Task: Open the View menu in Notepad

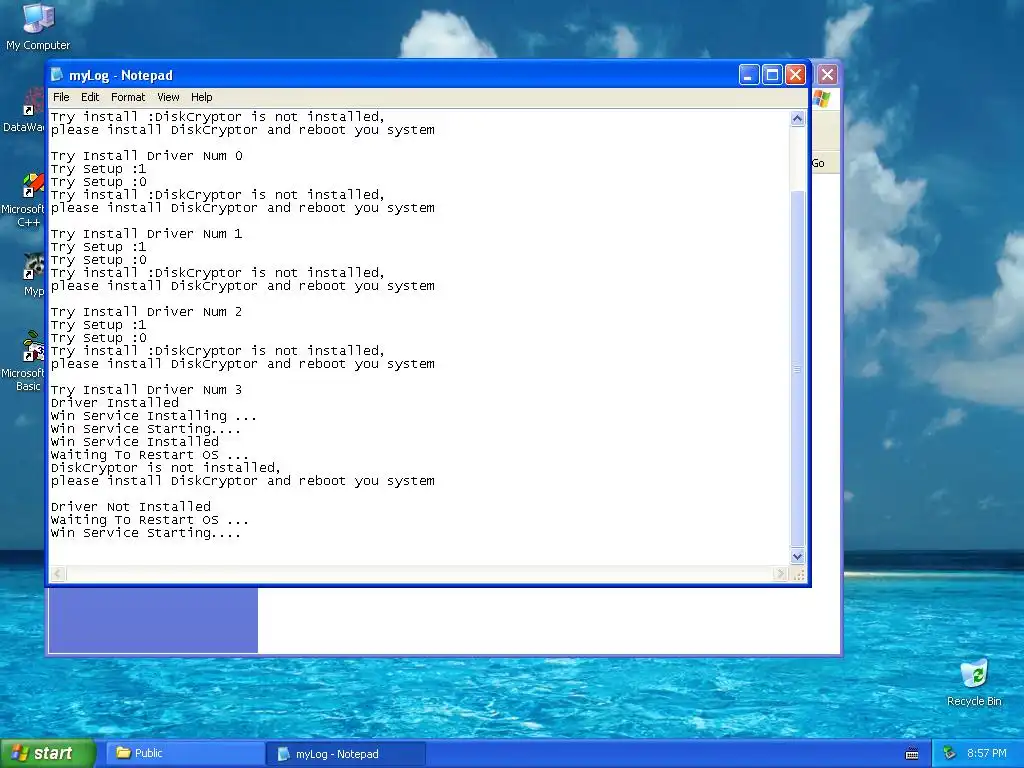Action: 168,97
